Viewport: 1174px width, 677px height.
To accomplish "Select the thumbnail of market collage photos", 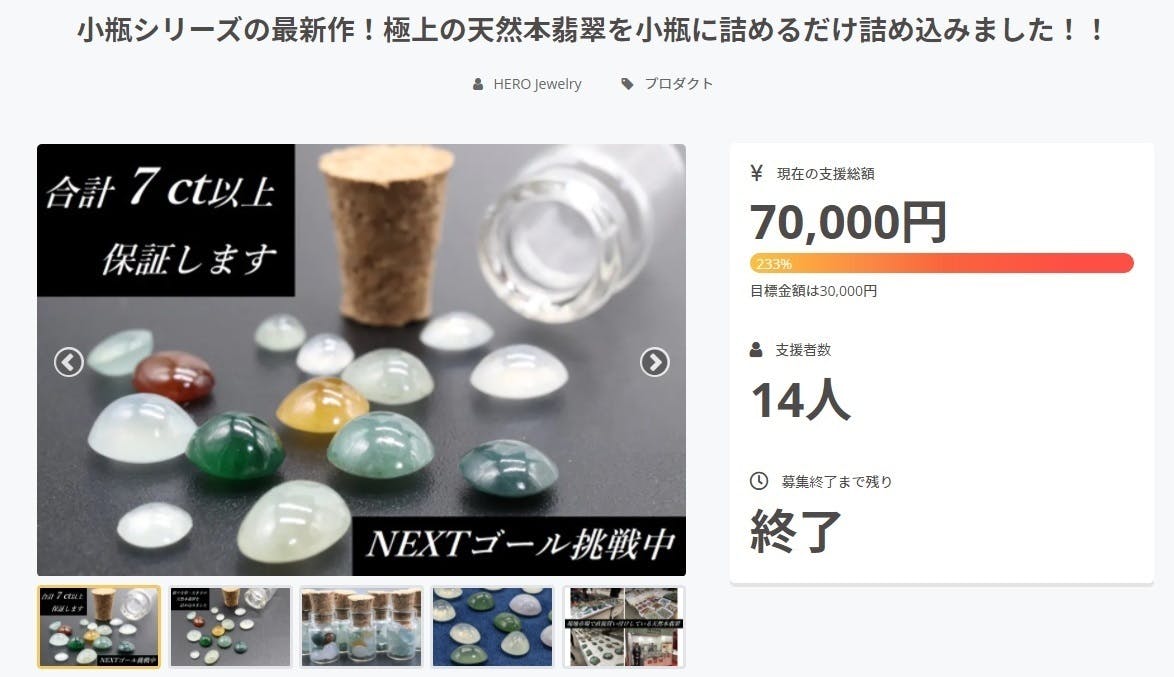I will (624, 627).
